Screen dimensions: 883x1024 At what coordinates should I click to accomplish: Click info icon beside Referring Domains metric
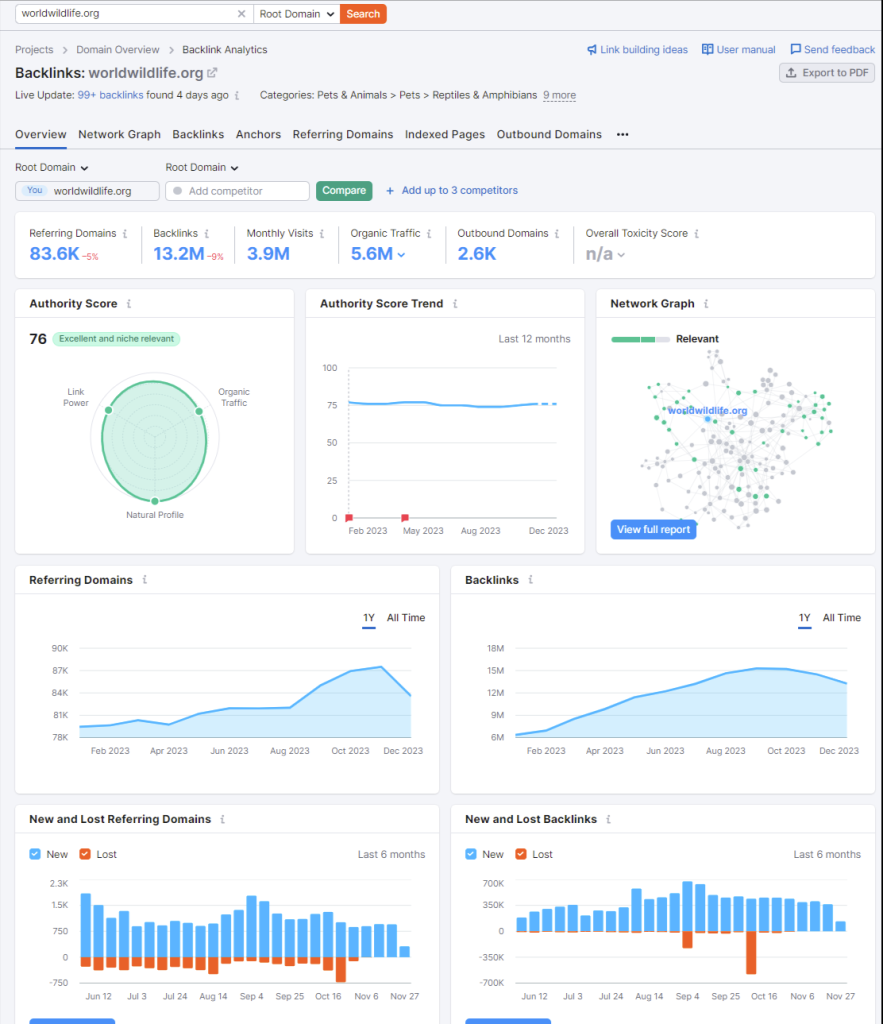[125, 234]
